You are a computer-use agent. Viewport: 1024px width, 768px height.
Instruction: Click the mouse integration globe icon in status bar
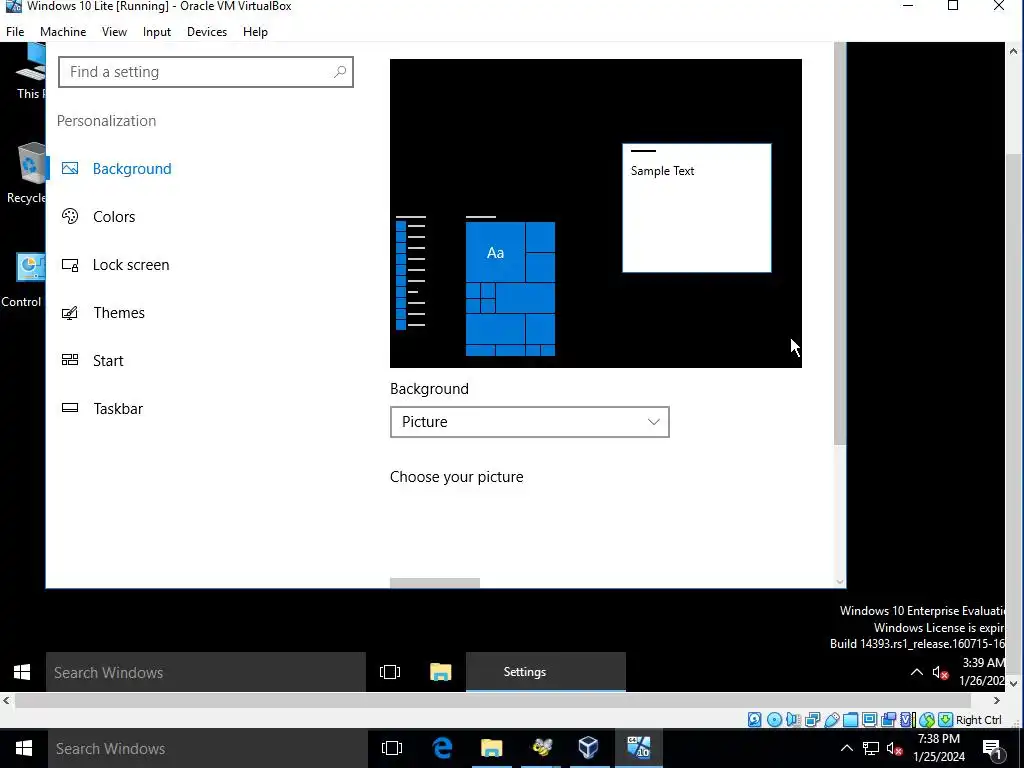(x=927, y=720)
